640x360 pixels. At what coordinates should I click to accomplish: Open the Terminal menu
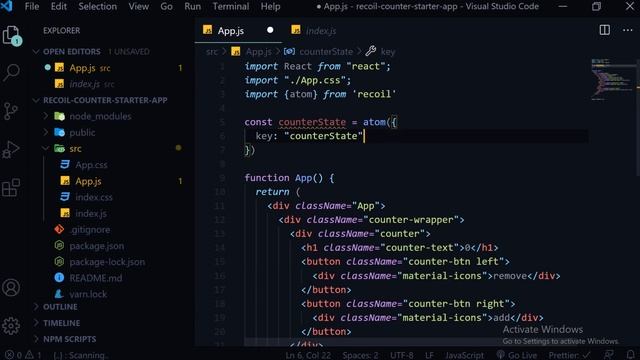231,7
